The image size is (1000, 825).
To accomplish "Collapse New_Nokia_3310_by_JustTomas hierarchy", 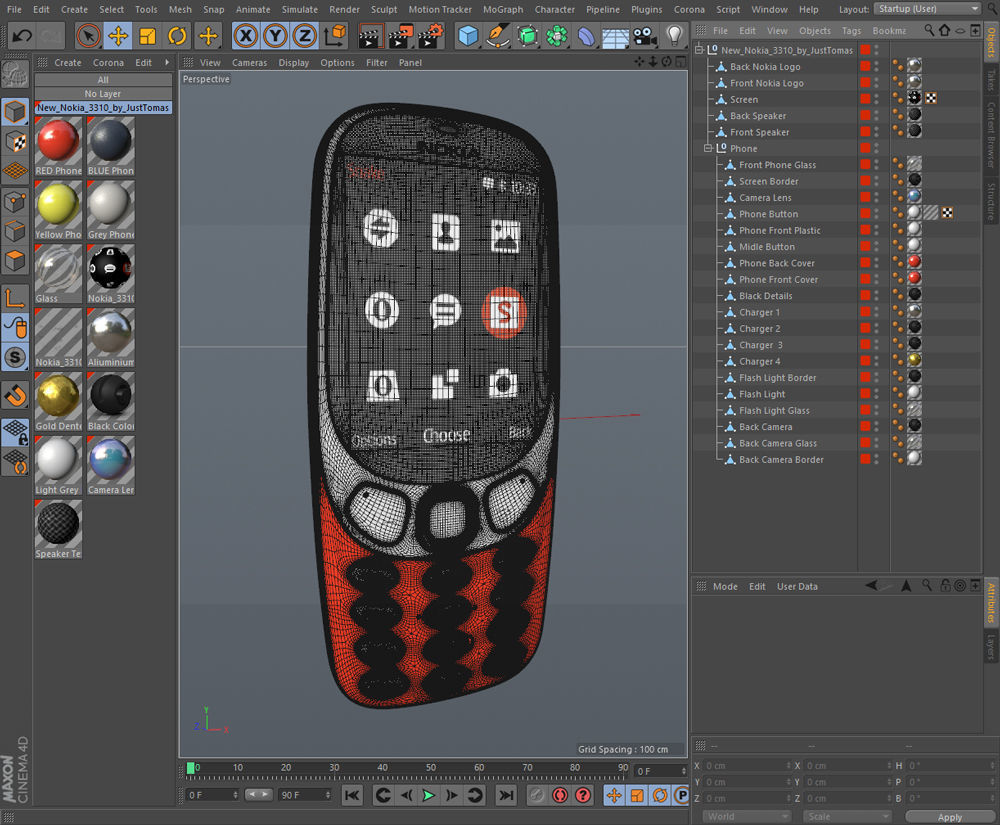I will tap(700, 50).
